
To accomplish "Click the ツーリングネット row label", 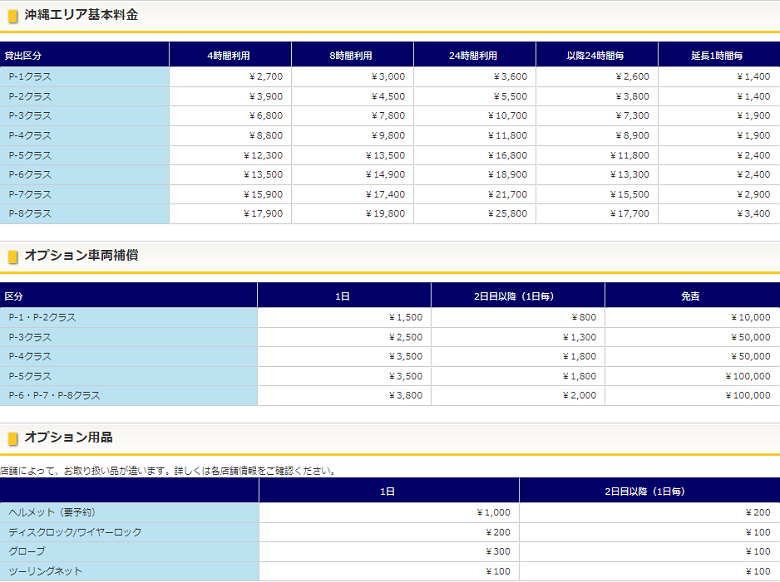I will coord(45,572).
